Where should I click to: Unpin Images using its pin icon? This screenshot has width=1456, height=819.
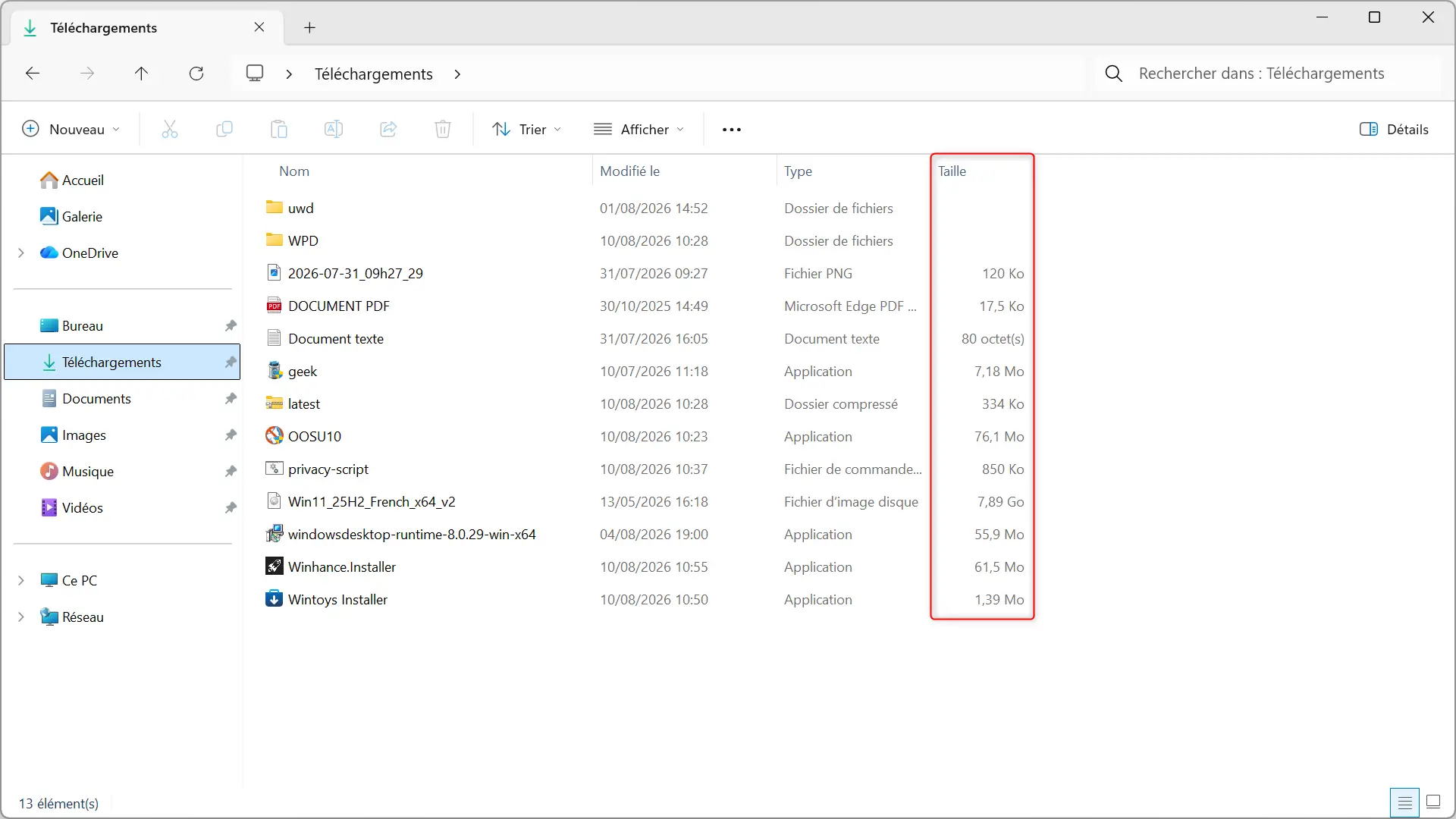coord(231,435)
